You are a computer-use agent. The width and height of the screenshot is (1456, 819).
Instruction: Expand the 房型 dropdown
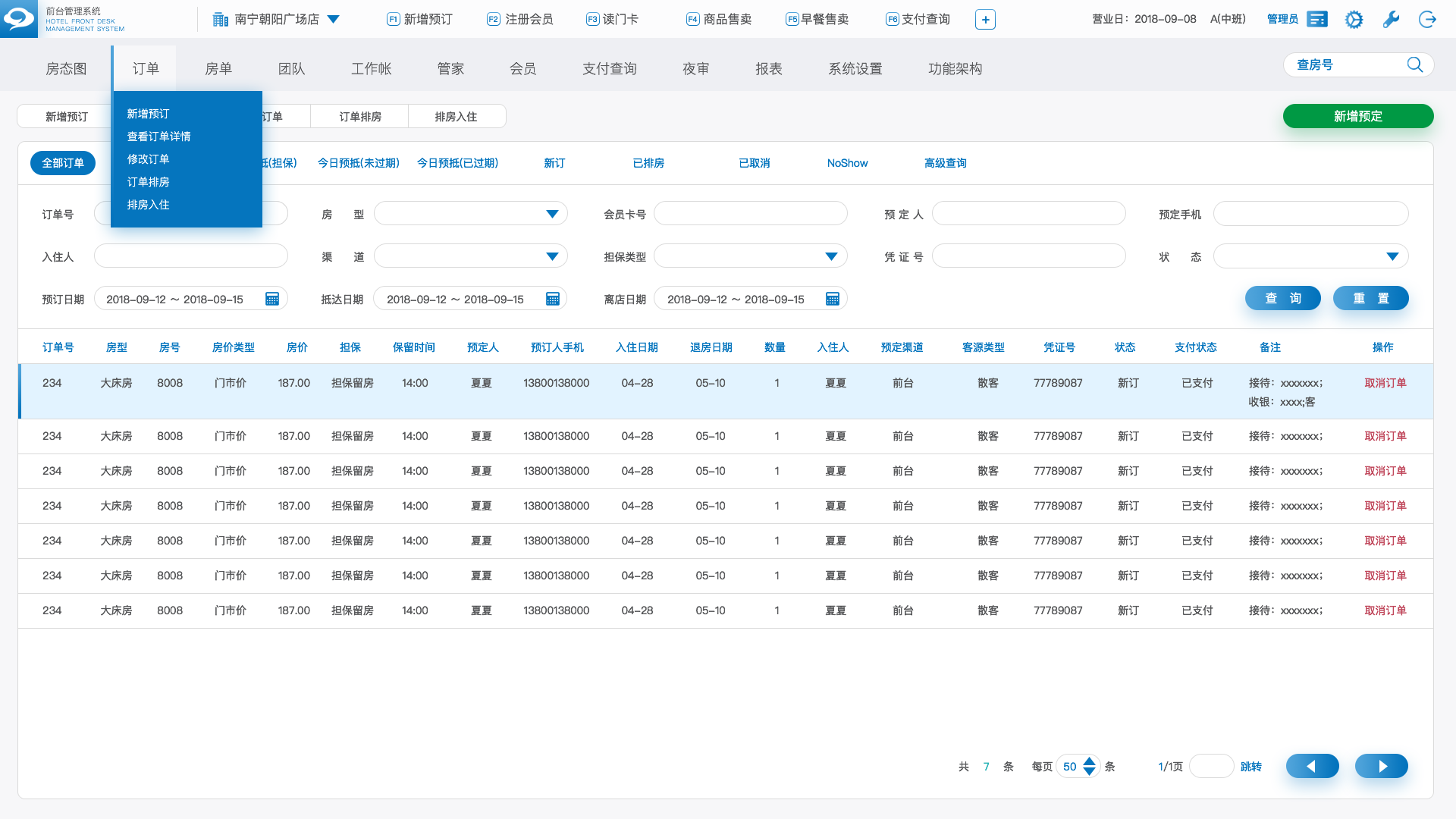pos(552,214)
